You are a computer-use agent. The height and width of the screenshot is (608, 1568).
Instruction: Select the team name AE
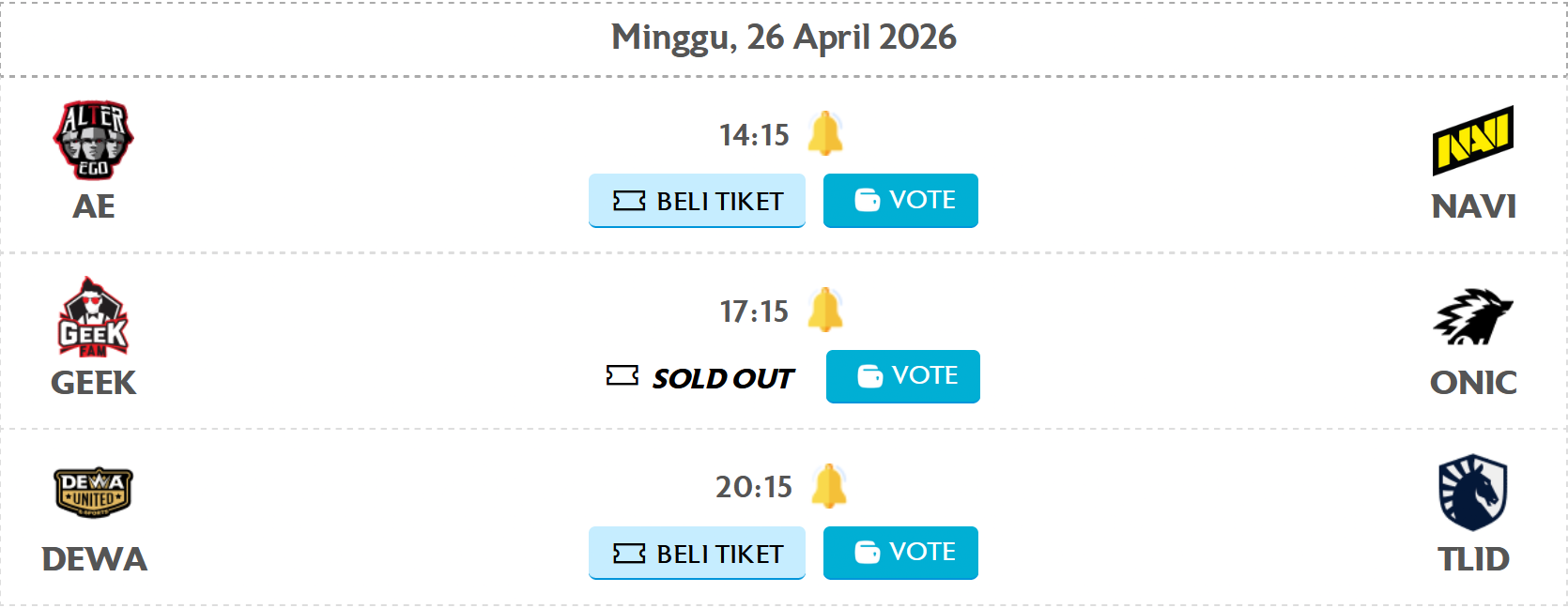tap(94, 207)
